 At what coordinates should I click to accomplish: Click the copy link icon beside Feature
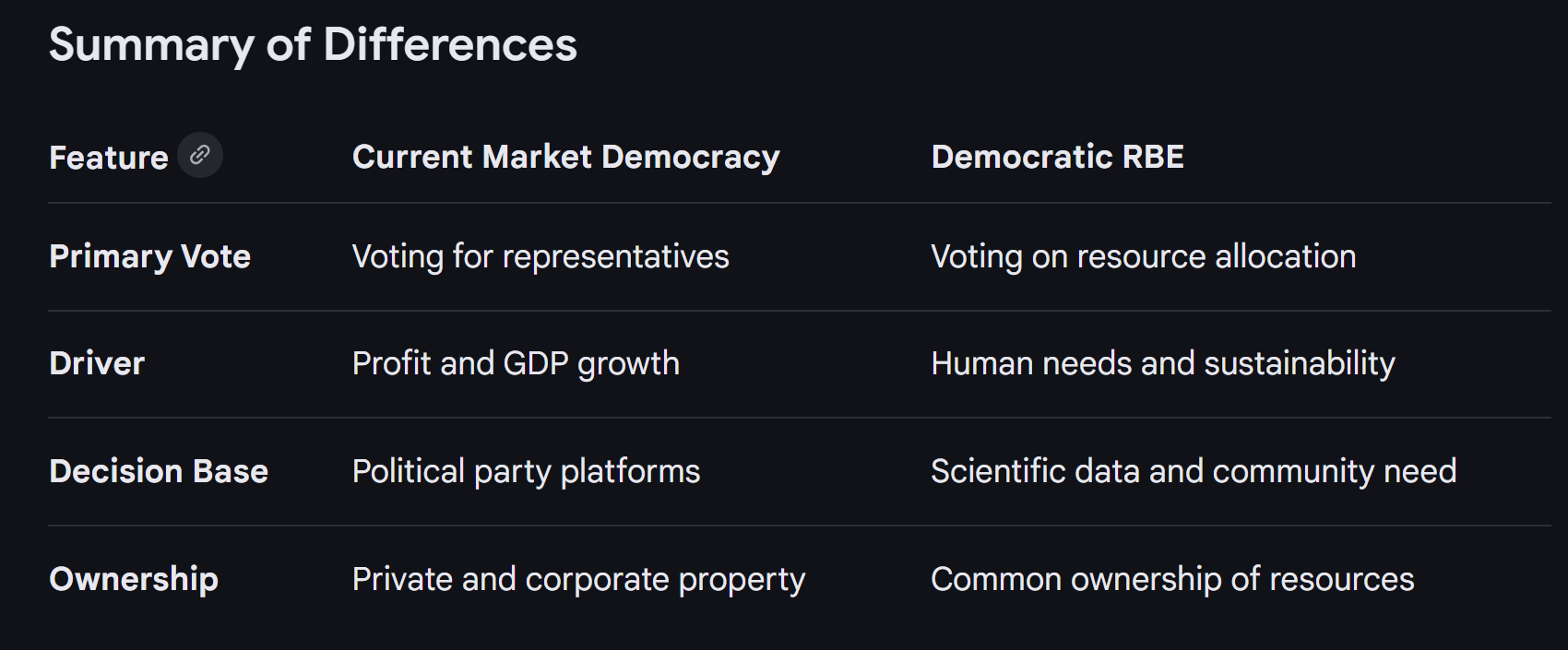pyautogui.click(x=199, y=155)
